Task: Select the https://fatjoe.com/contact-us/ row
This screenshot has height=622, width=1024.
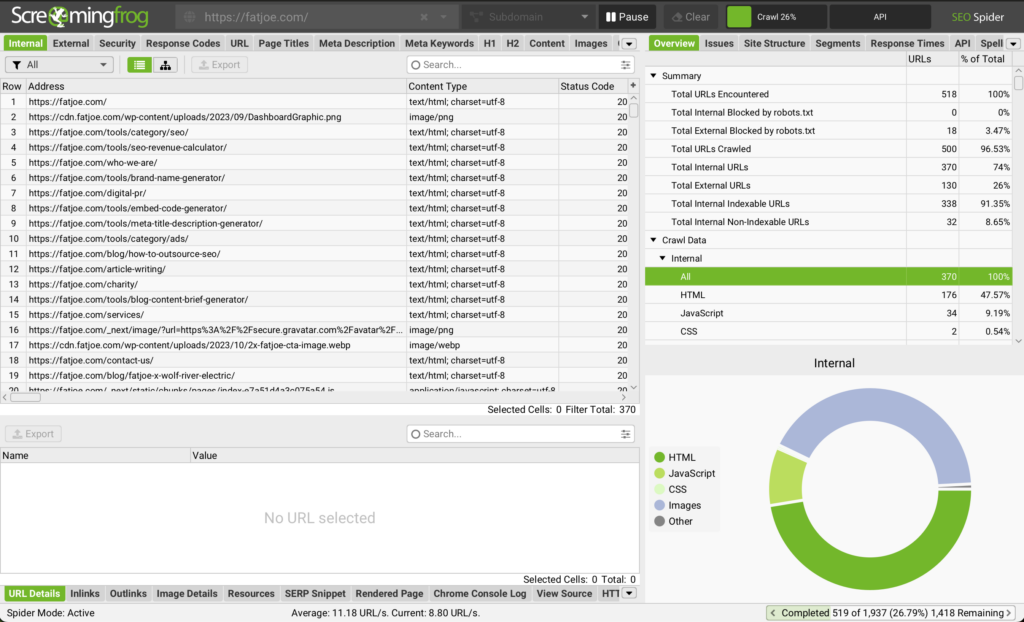Action: pos(313,360)
